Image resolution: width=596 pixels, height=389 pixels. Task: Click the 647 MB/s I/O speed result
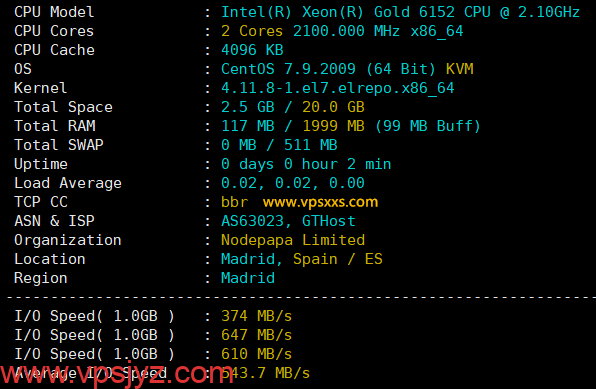pyautogui.click(x=257, y=335)
